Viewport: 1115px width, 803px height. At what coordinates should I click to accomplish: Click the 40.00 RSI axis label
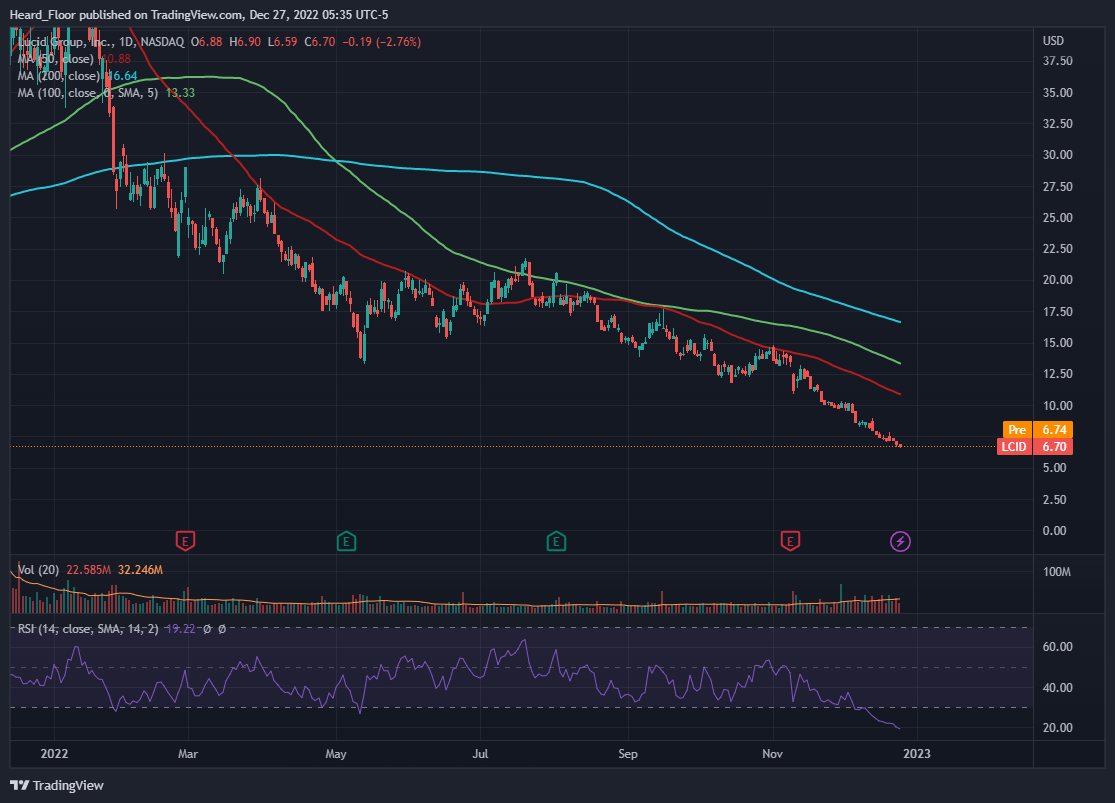pyautogui.click(x=1057, y=688)
